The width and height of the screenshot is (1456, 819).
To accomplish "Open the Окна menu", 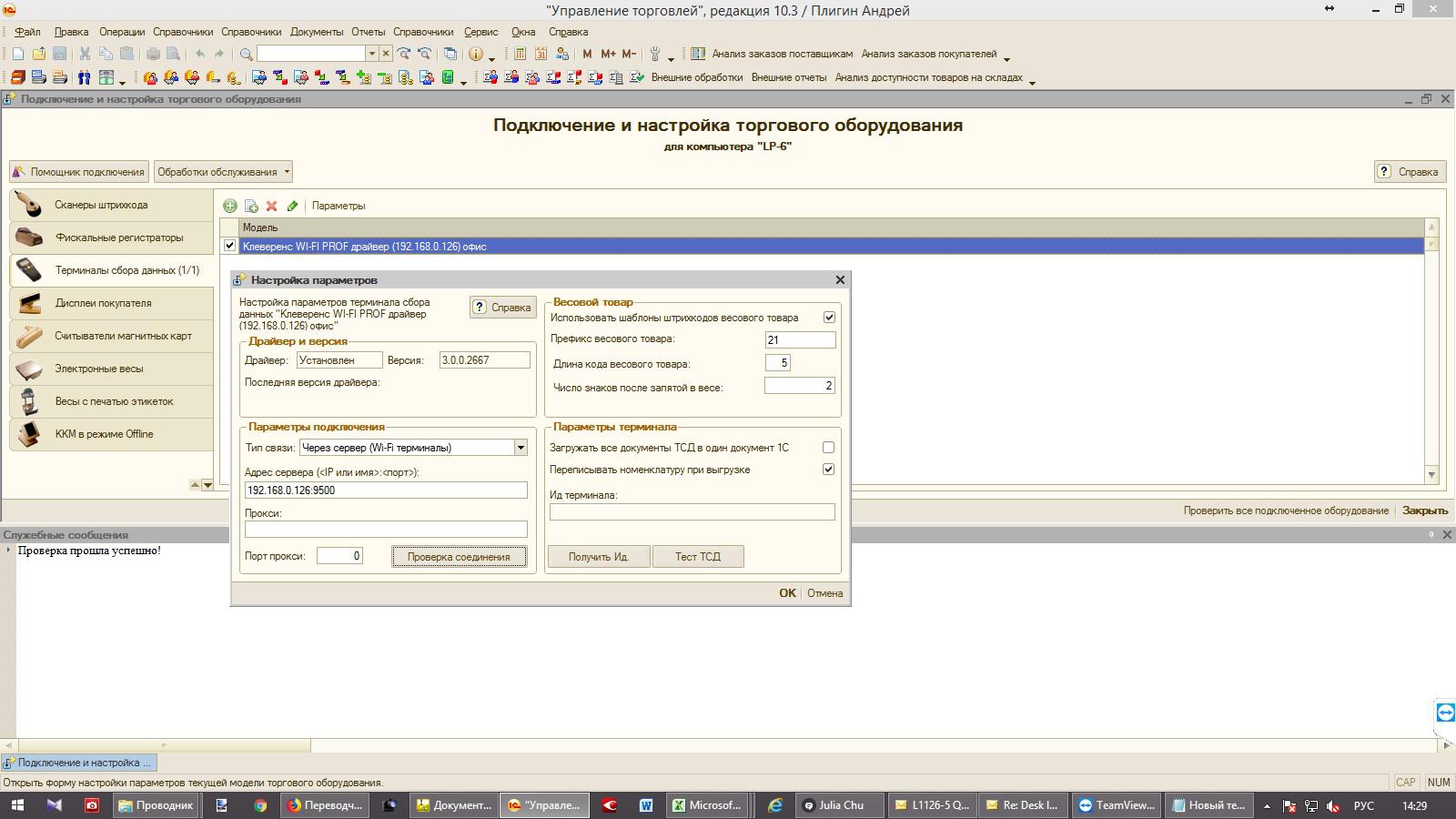I will [523, 32].
